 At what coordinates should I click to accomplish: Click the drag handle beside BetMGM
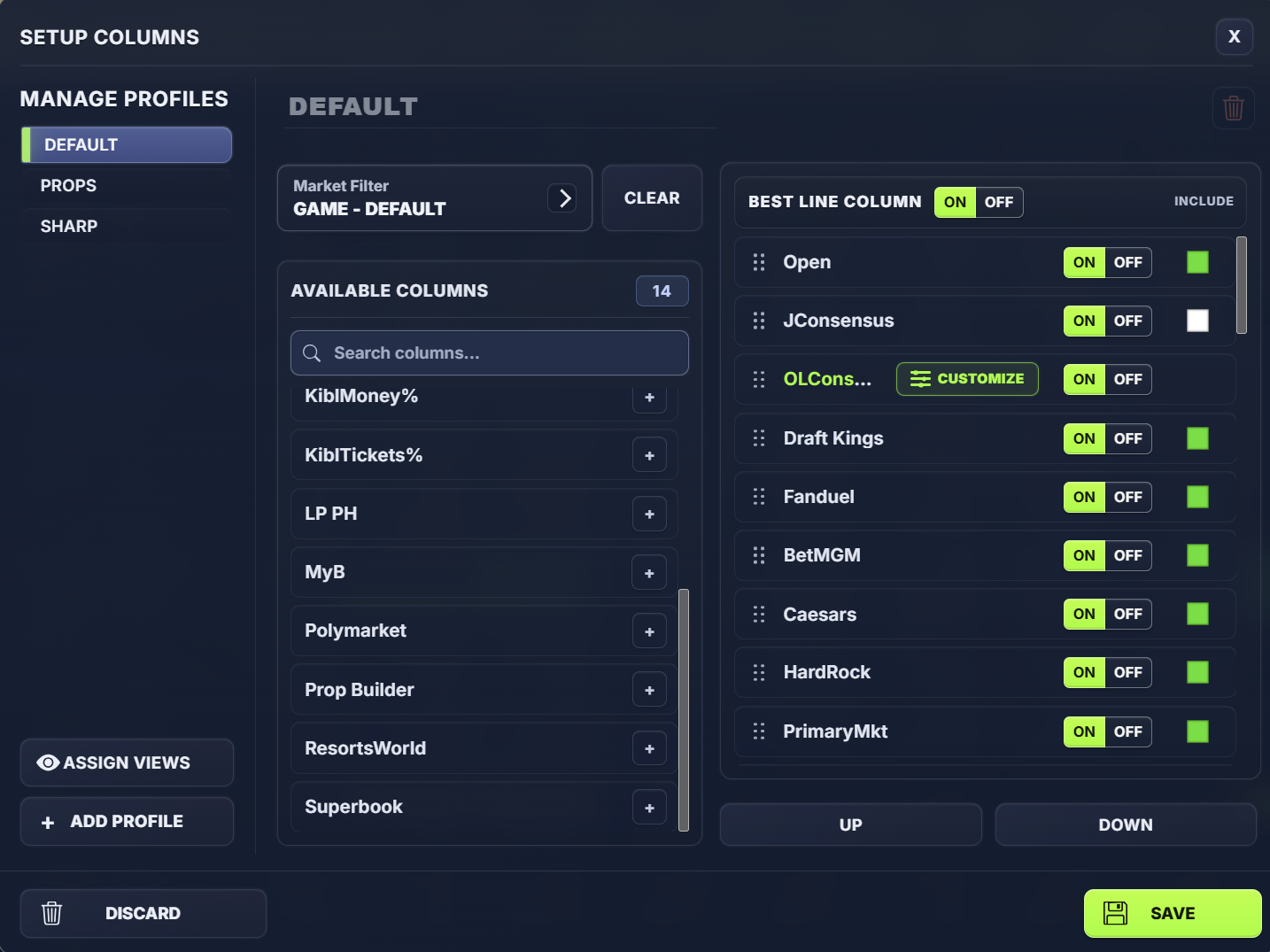(759, 555)
